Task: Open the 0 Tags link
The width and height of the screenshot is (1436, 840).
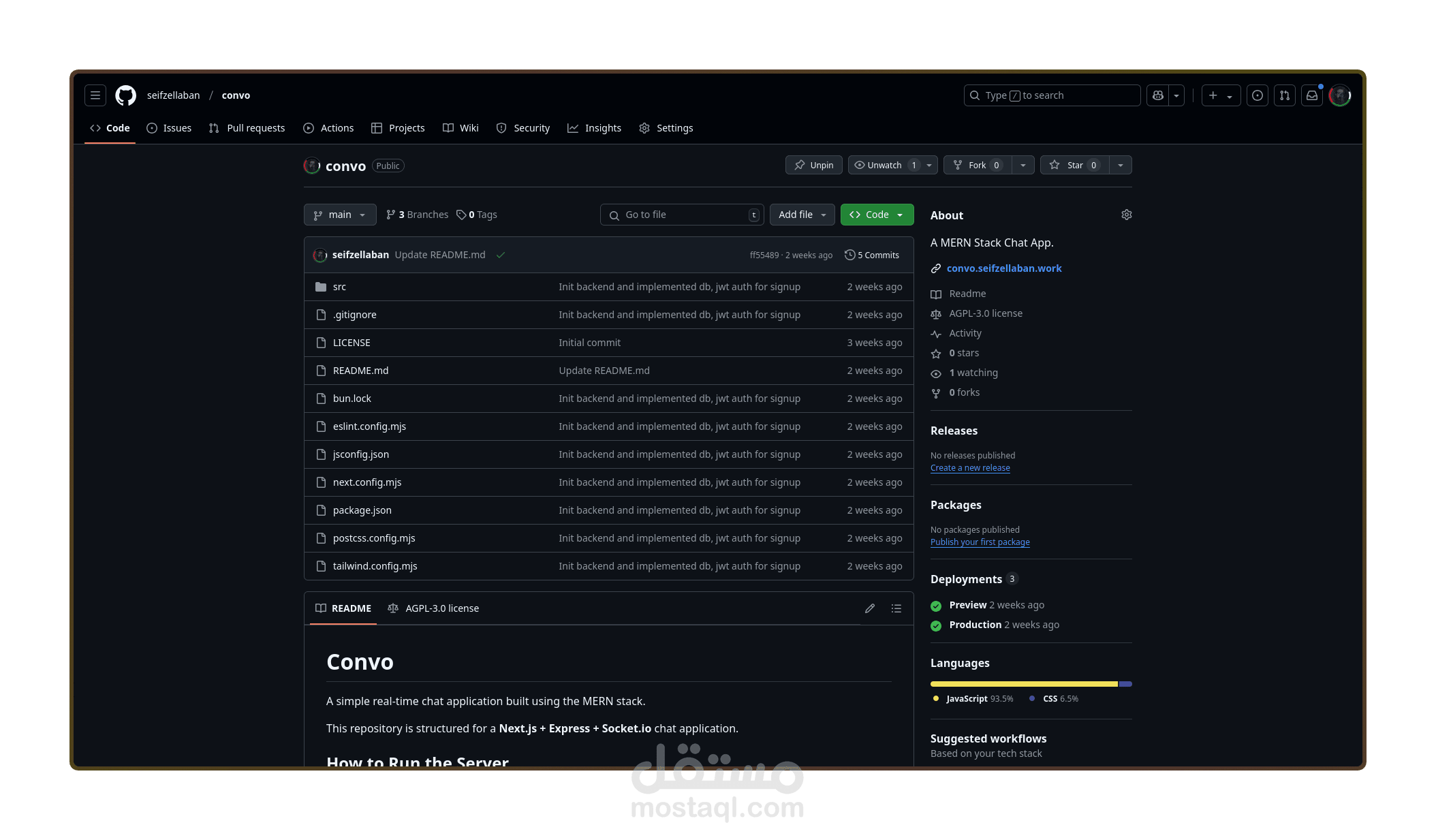Action: [477, 215]
